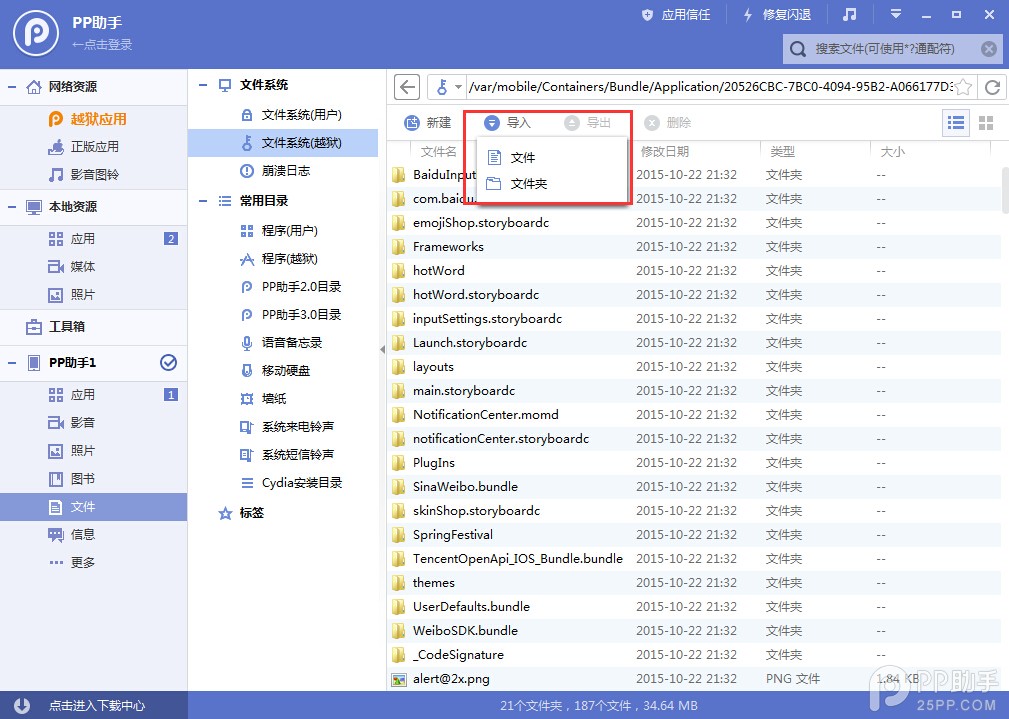Open device 图书 item
Screen dimensions: 1009x719
(93, 478)
